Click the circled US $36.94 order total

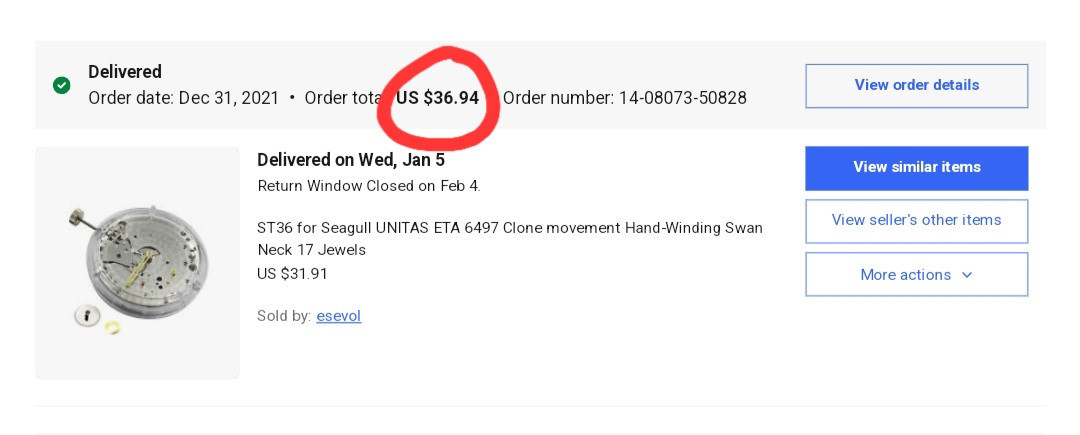[437, 98]
